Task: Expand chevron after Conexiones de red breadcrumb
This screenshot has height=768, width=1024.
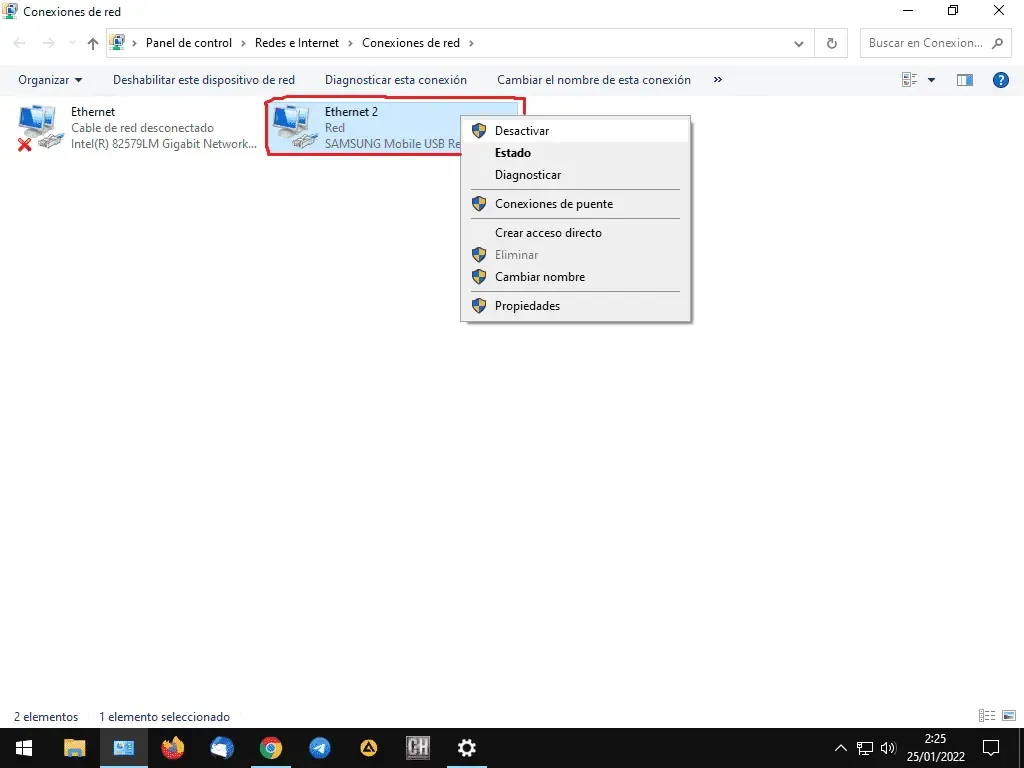Action: pyautogui.click(x=471, y=43)
